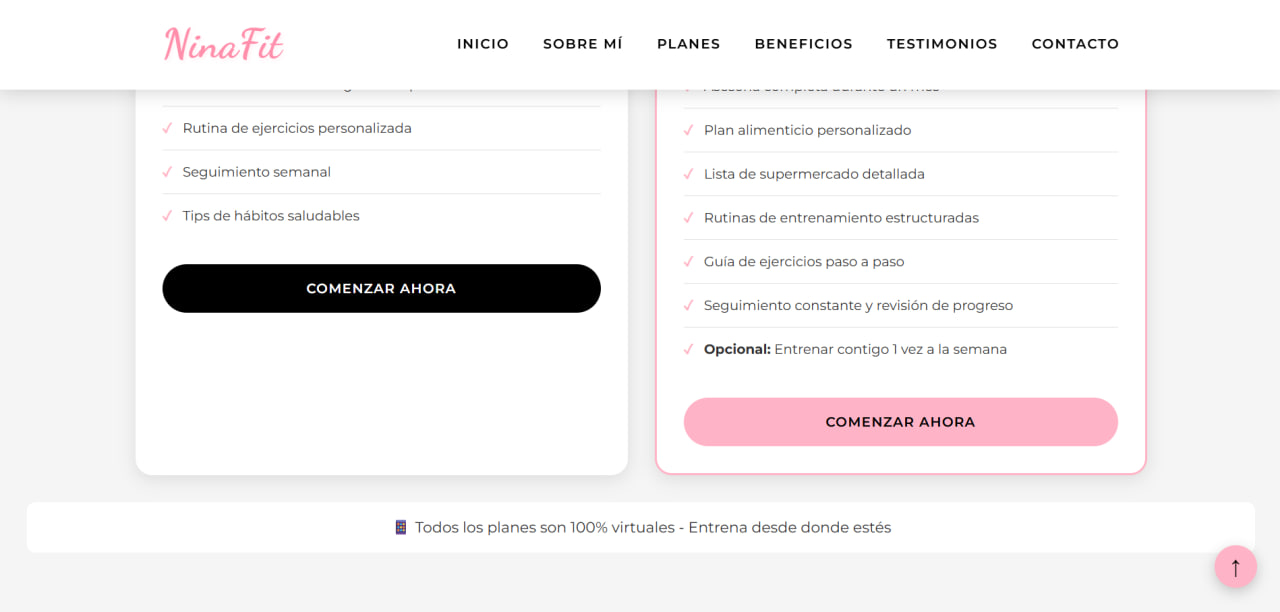1280x612 pixels.
Task: Navigate to PLANES
Action: (688, 43)
